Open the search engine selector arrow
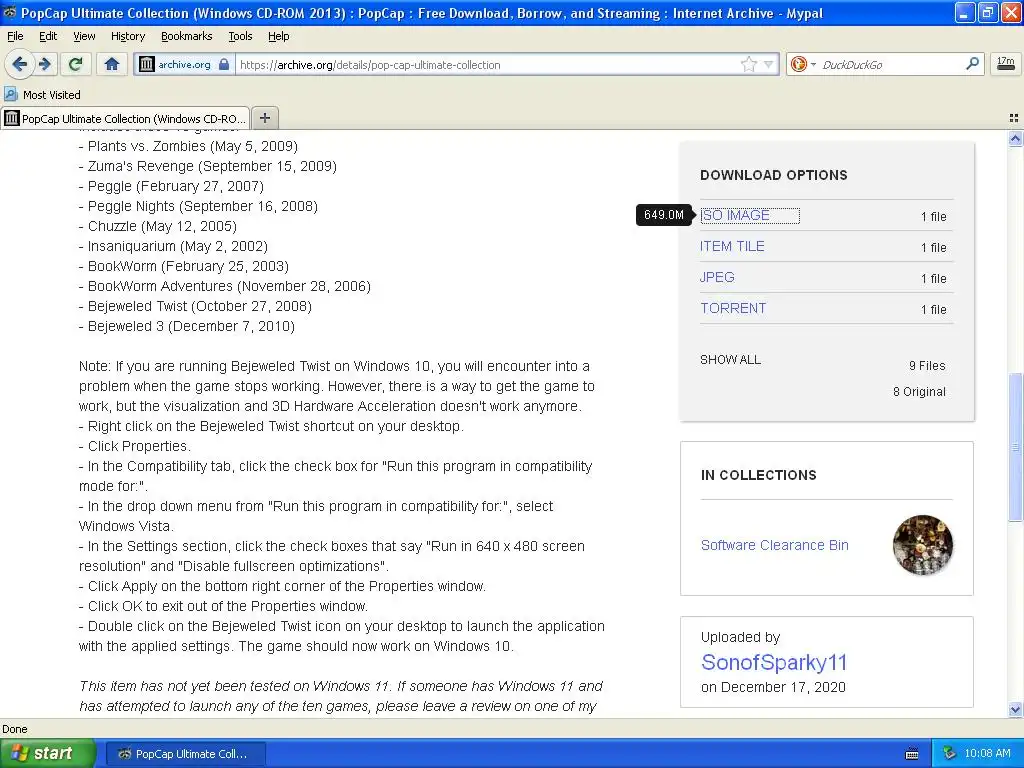Image resolution: width=1024 pixels, height=768 pixels. tap(813, 65)
